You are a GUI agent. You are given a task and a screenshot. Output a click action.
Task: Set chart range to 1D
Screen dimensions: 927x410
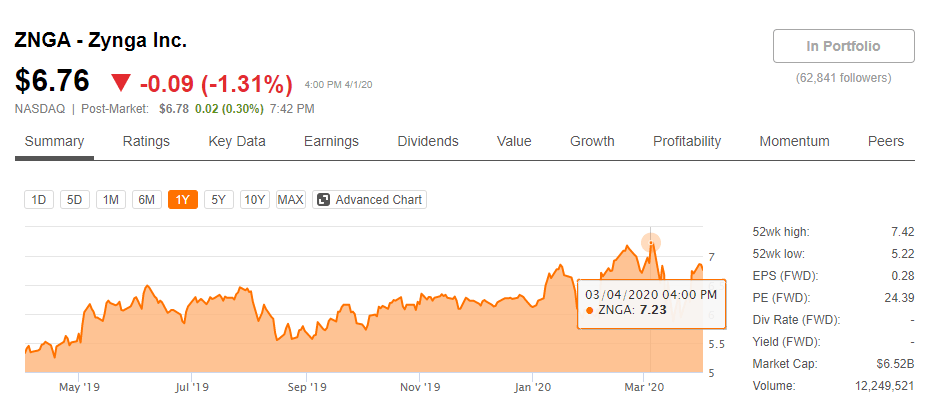point(39,200)
